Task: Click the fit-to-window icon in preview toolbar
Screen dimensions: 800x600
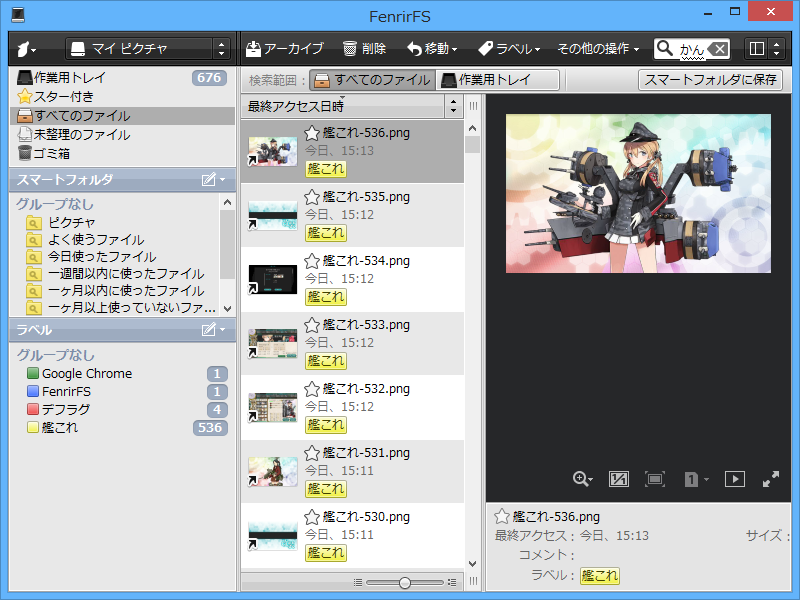Action: click(x=655, y=479)
